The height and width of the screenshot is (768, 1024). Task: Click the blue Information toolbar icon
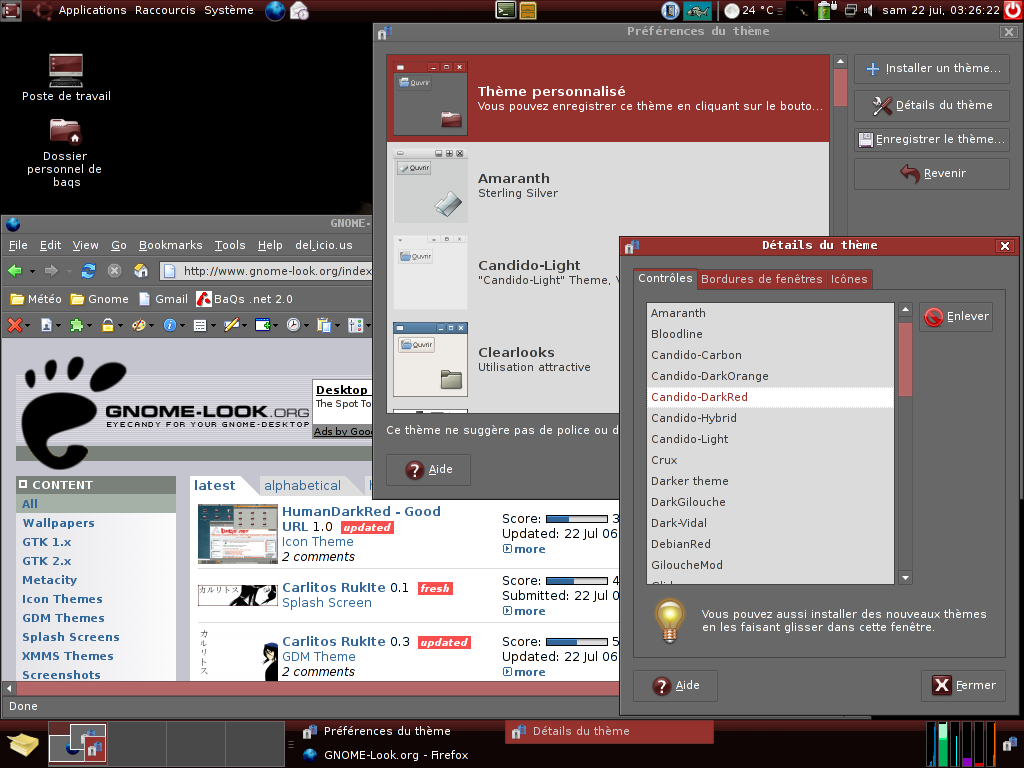click(x=170, y=325)
